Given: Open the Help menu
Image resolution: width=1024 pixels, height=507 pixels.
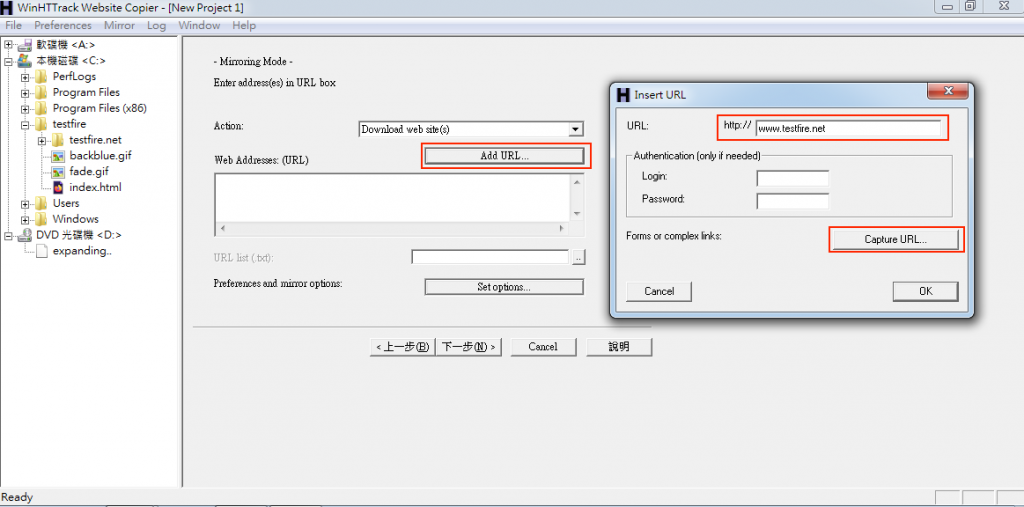Looking at the screenshot, I should 244,25.
